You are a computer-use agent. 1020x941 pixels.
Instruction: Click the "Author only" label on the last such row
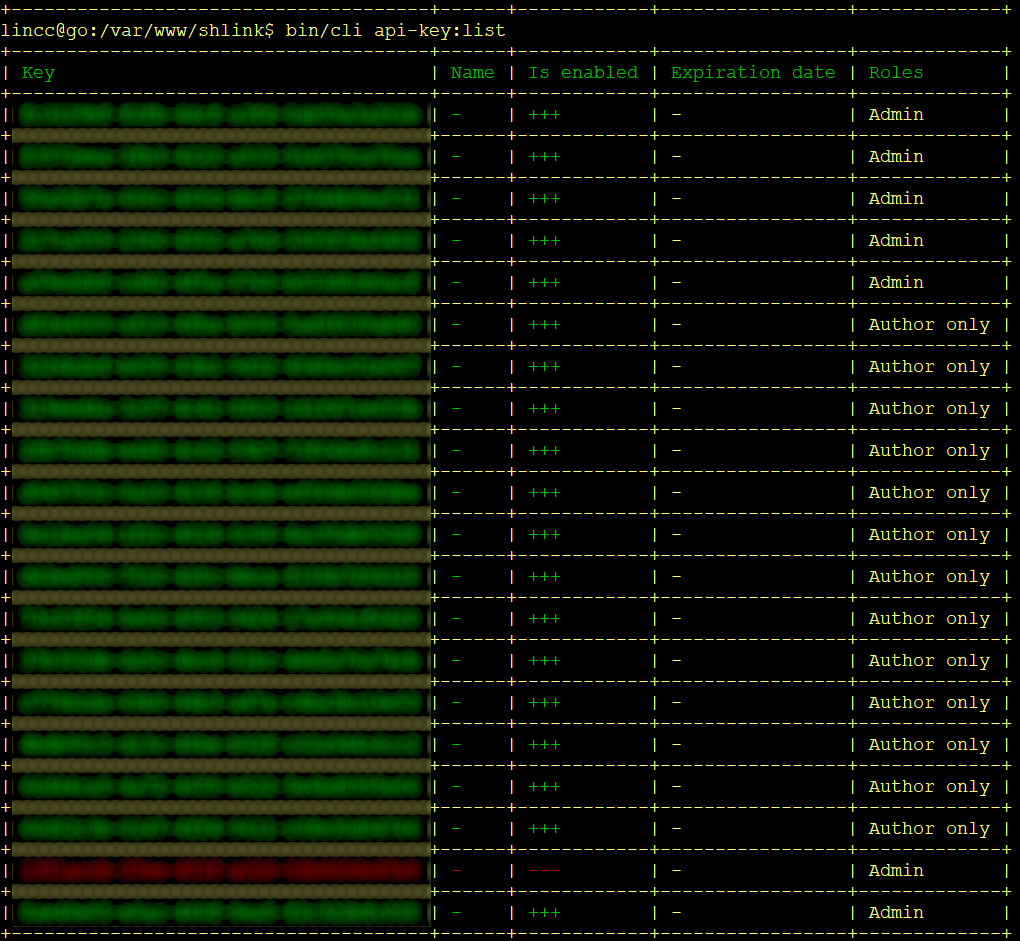tap(929, 828)
